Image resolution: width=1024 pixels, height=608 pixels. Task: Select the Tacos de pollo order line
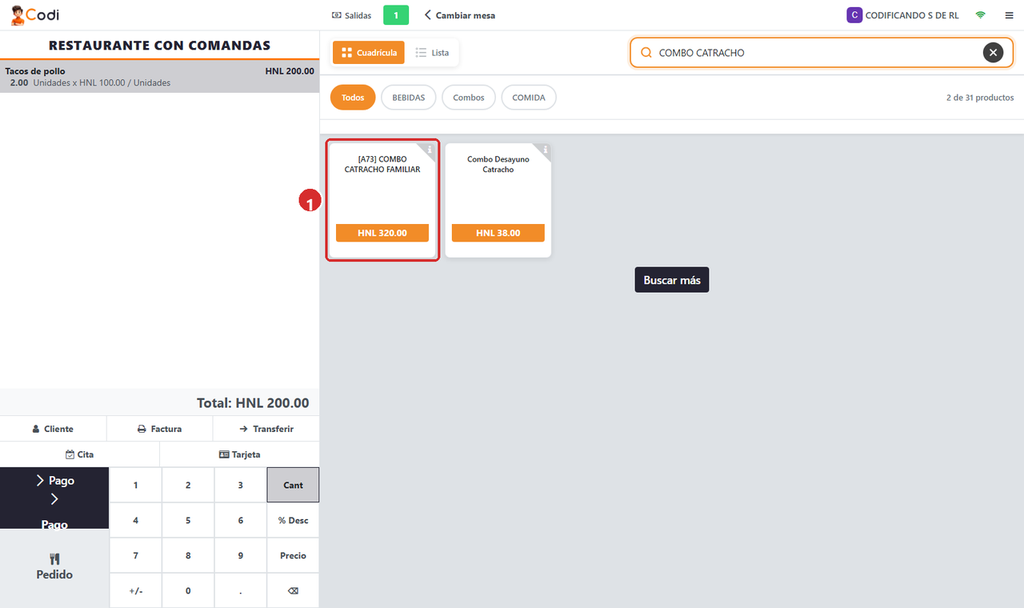159,76
